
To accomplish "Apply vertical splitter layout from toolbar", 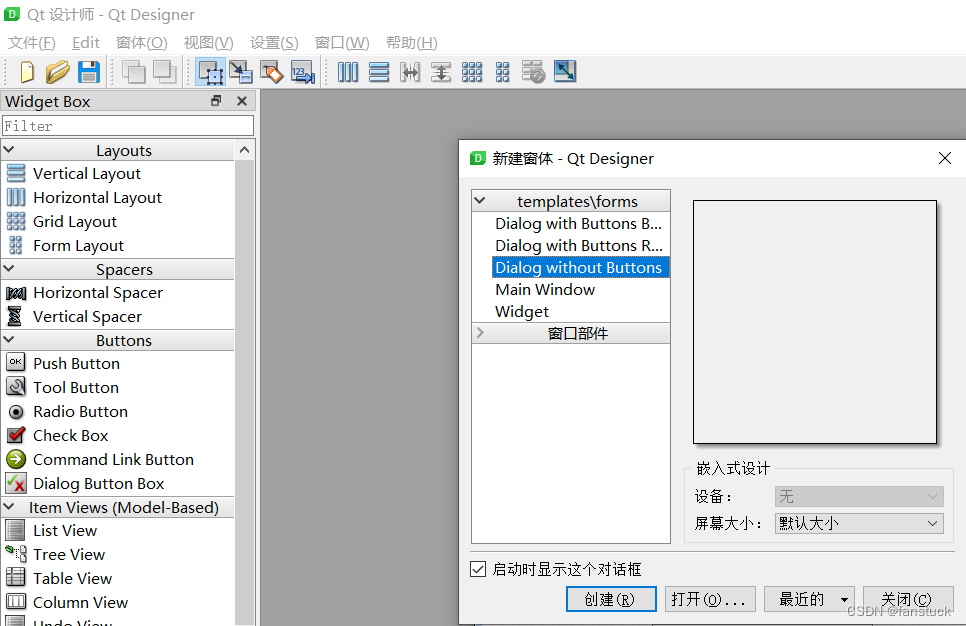I will click(440, 72).
